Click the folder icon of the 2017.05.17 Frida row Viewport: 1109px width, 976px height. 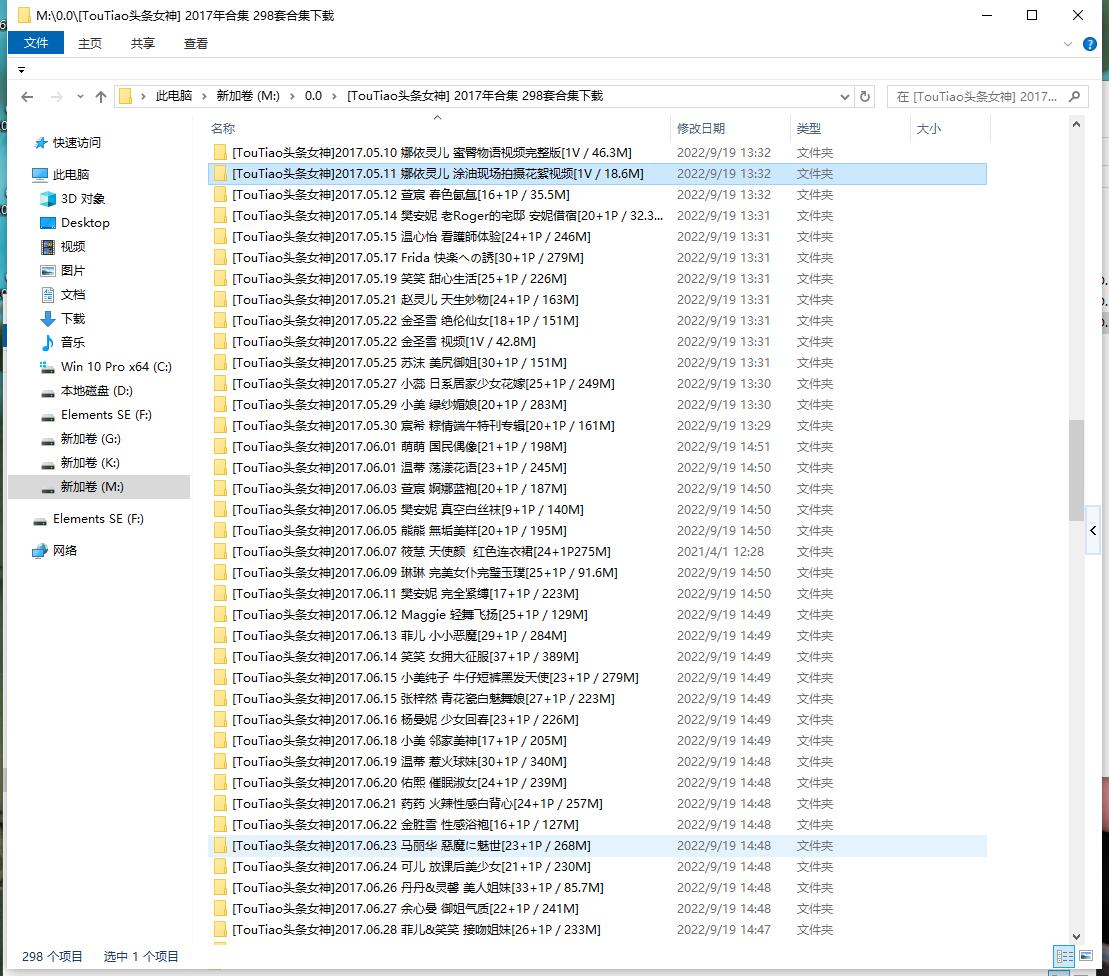(x=220, y=257)
